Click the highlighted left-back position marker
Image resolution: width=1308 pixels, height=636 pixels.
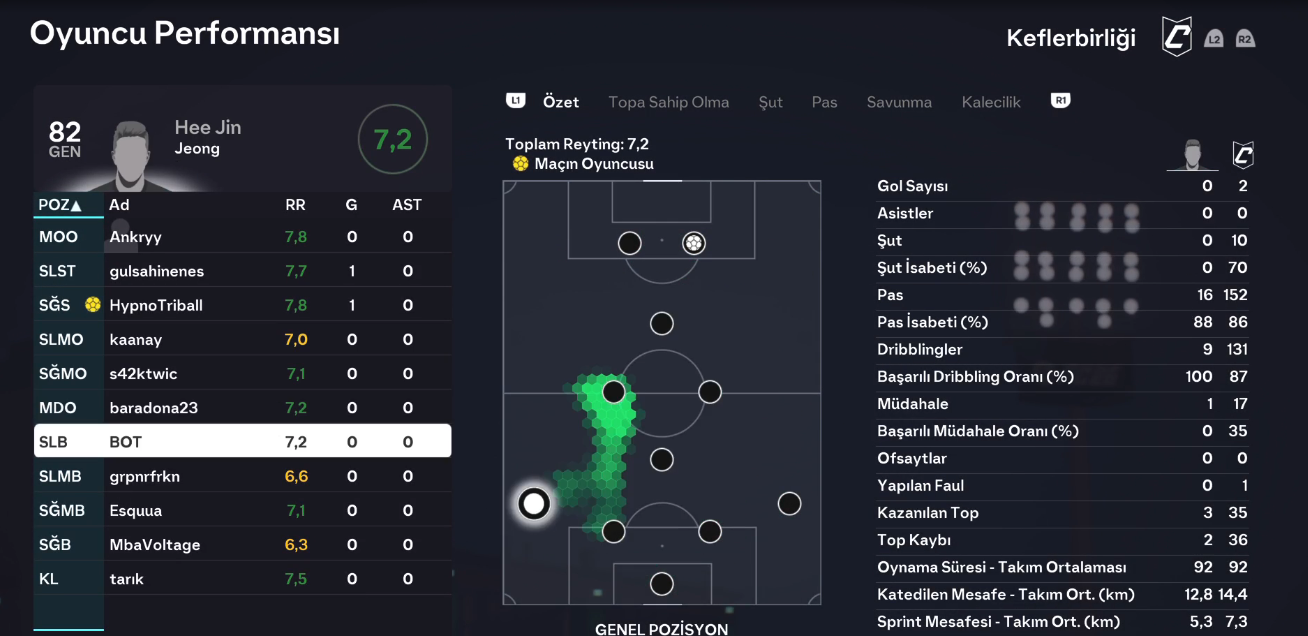pyautogui.click(x=534, y=503)
